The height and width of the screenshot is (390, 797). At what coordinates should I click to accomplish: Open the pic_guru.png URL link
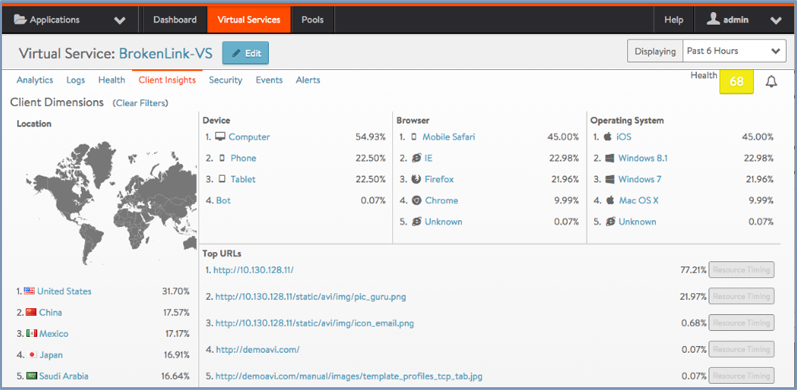311,296
